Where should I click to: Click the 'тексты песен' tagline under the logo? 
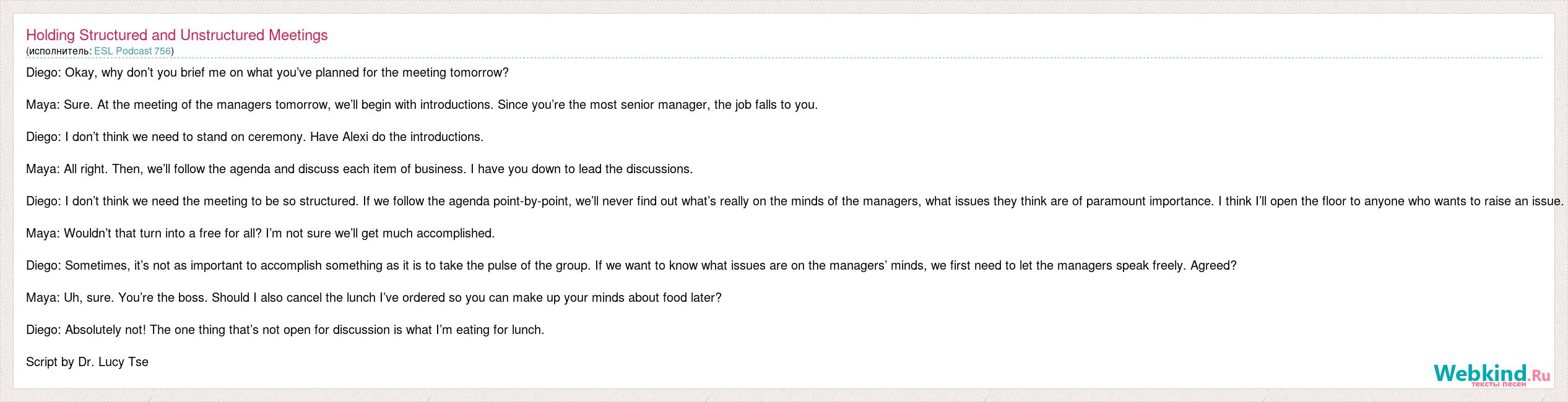[1498, 384]
